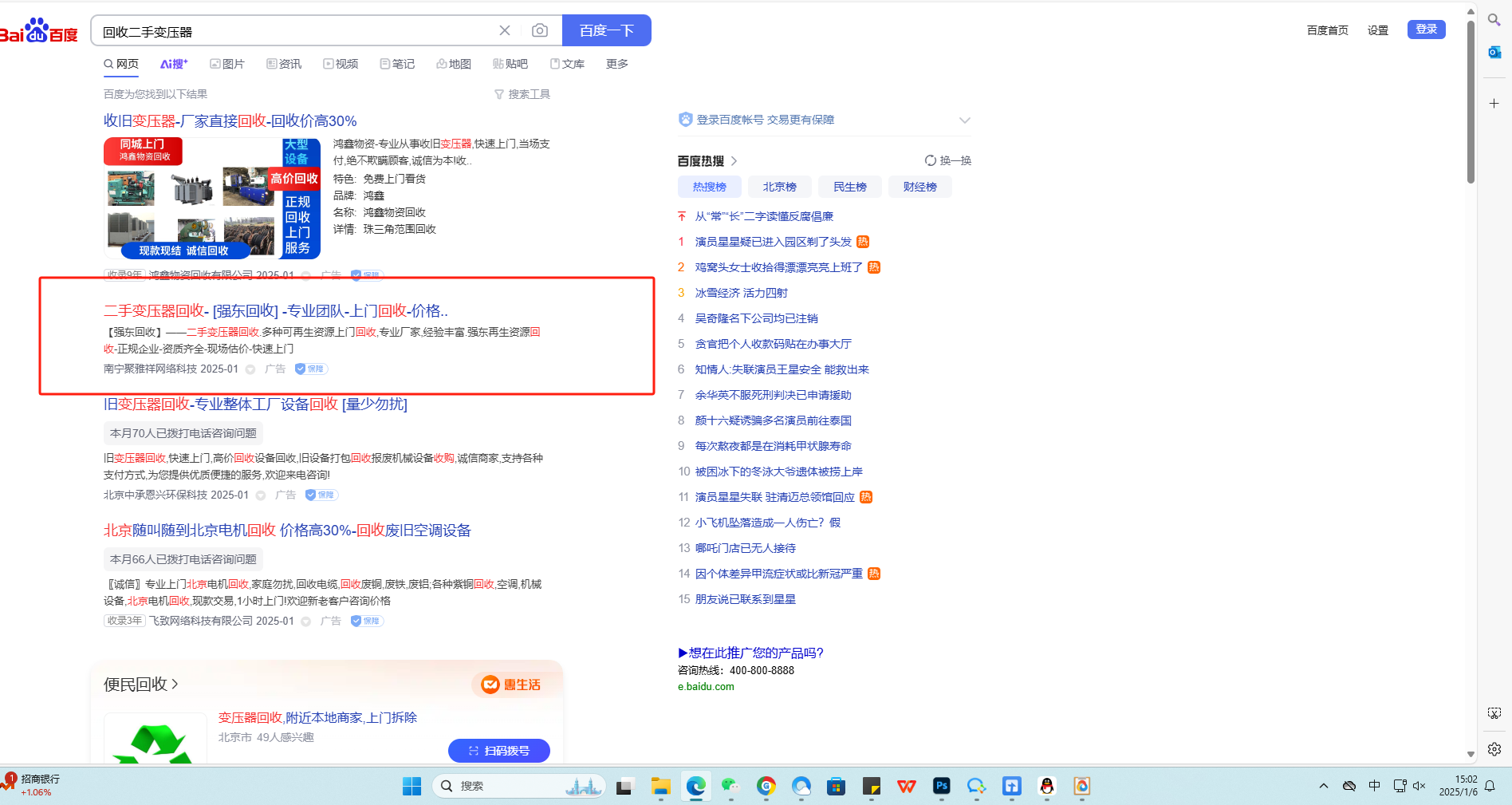1512x805 pixels.
Task: Switch to the 图片 search tab
Action: point(227,64)
